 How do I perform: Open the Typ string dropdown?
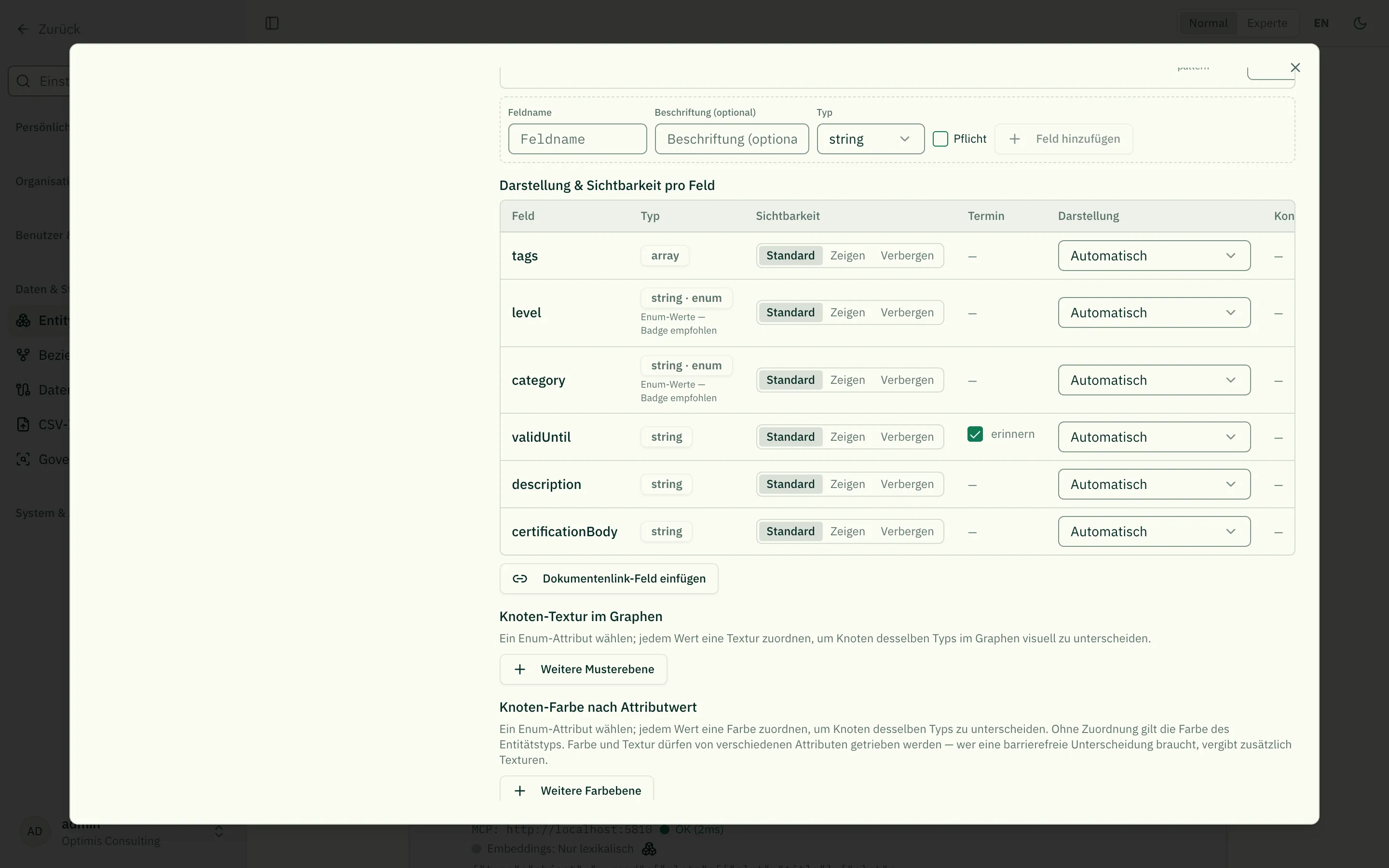coord(870,139)
